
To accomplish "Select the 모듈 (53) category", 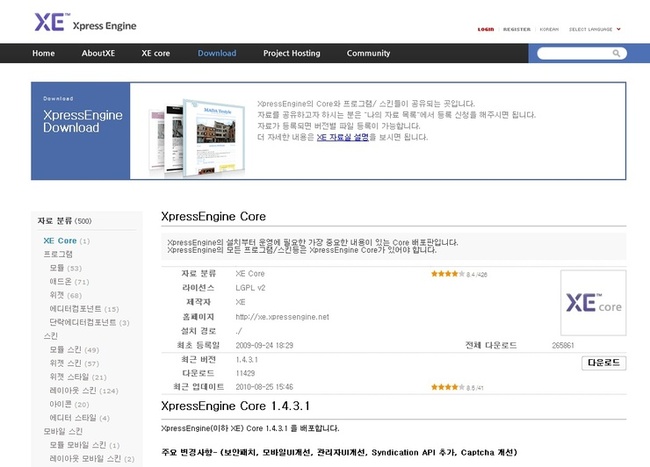I will pos(65,268).
